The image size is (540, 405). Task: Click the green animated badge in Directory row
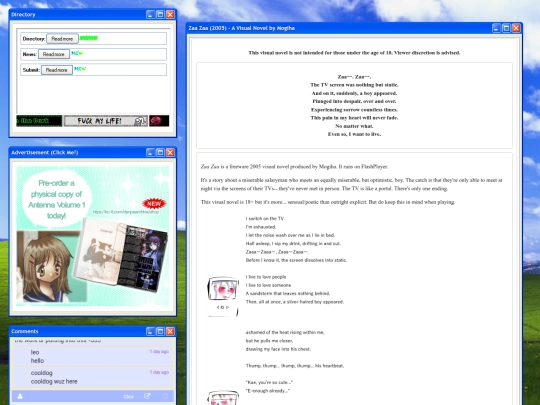(89, 38)
